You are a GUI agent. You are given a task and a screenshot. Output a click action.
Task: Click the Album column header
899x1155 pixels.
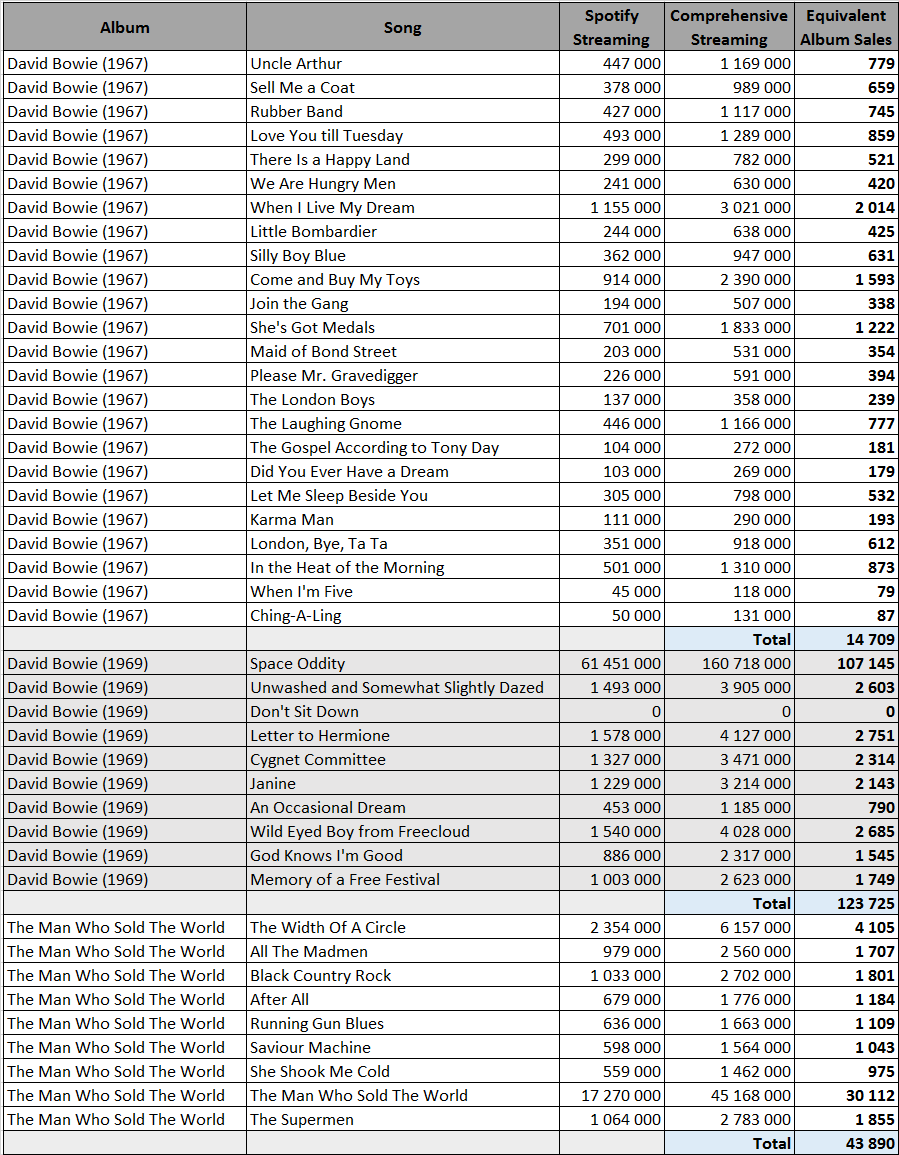point(125,27)
